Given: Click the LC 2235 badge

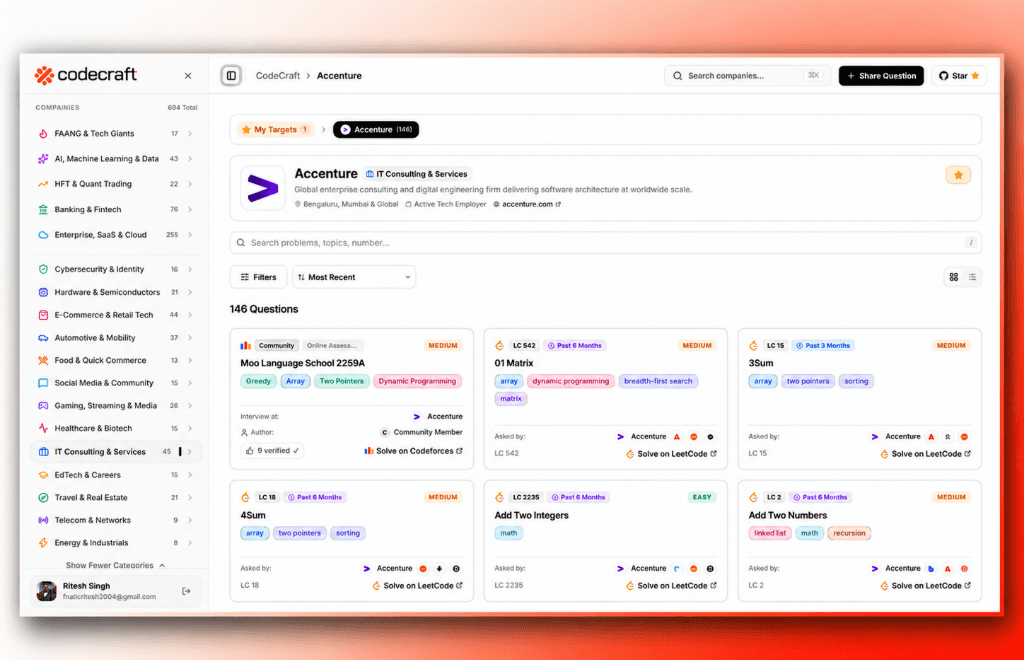Looking at the screenshot, I should [526, 497].
